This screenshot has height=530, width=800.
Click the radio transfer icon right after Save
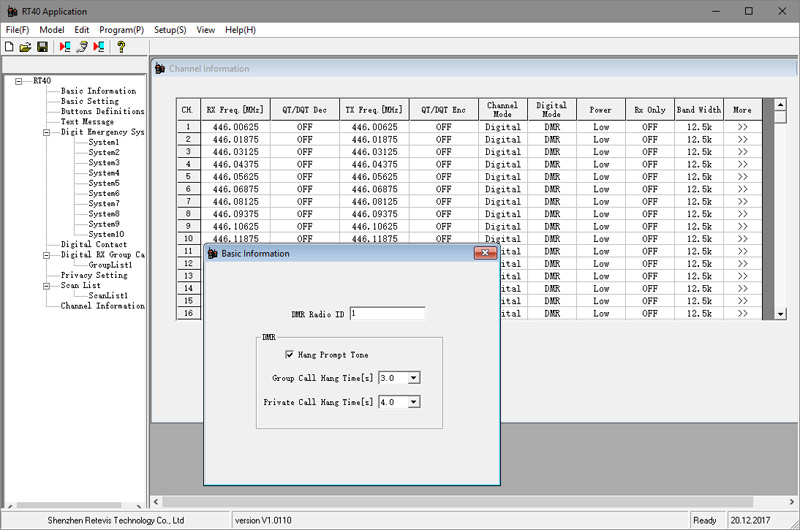pyautogui.click(x=65, y=46)
